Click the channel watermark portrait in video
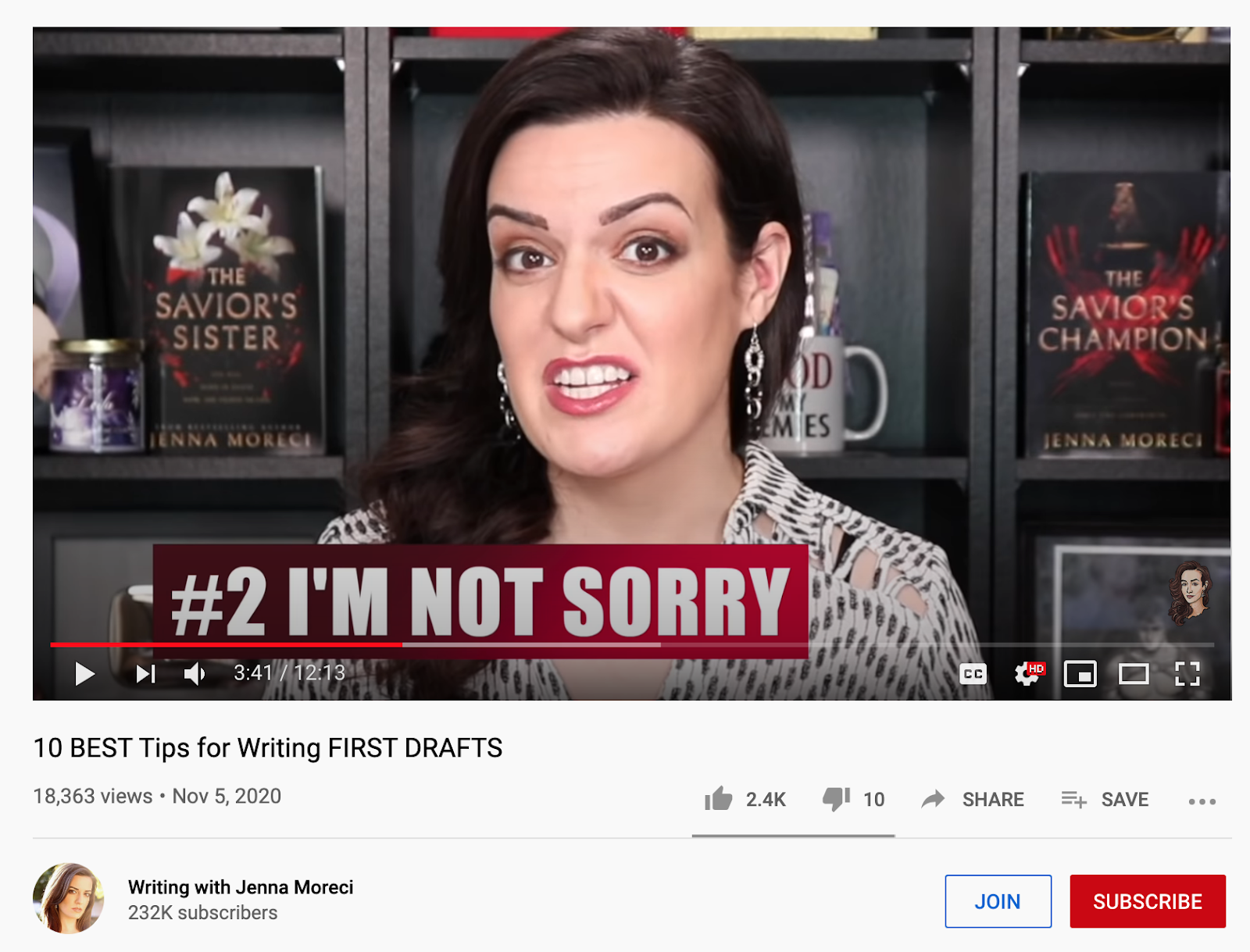The width and height of the screenshot is (1250, 952). coord(1189,593)
